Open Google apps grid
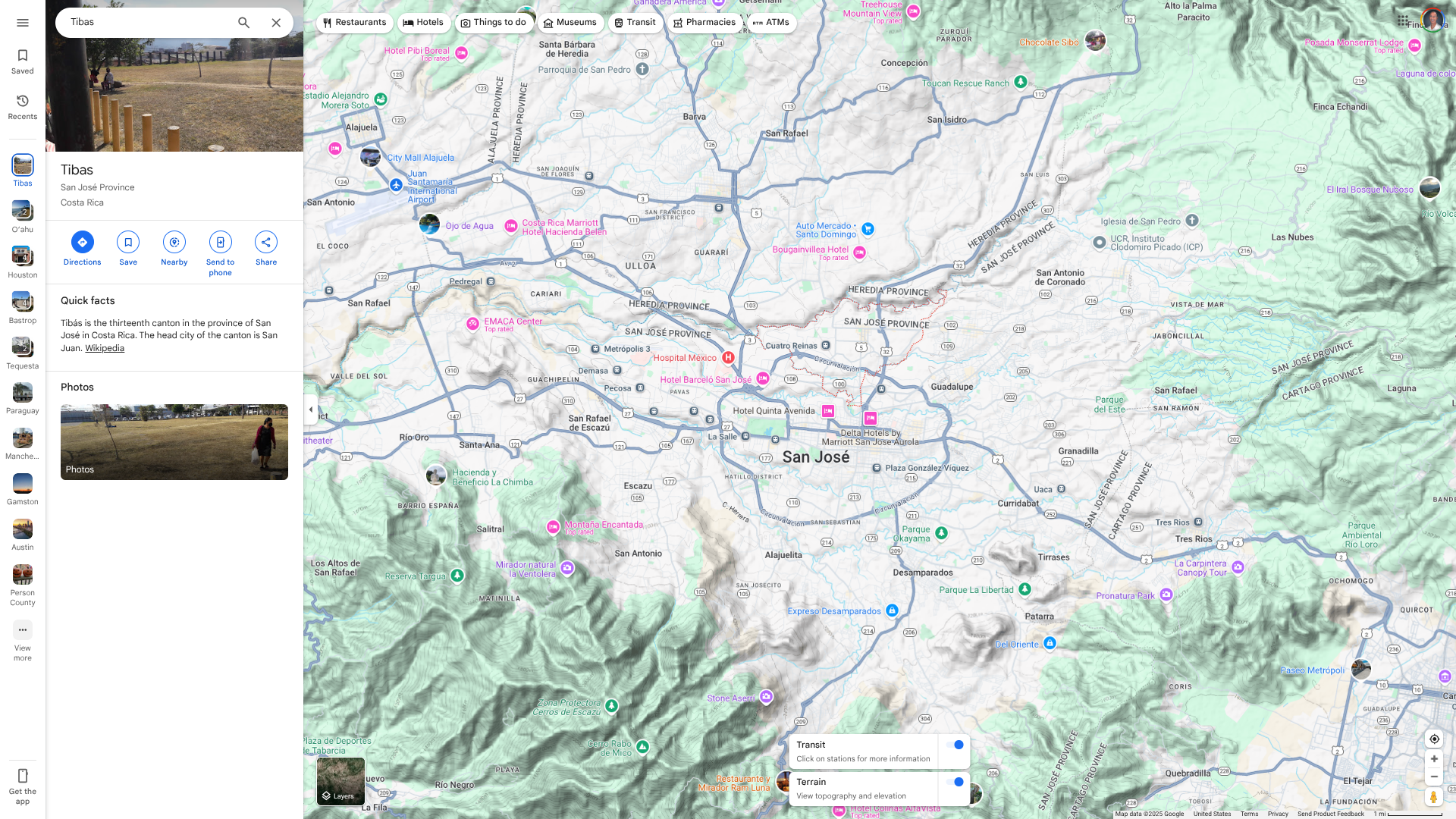 pyautogui.click(x=1403, y=20)
